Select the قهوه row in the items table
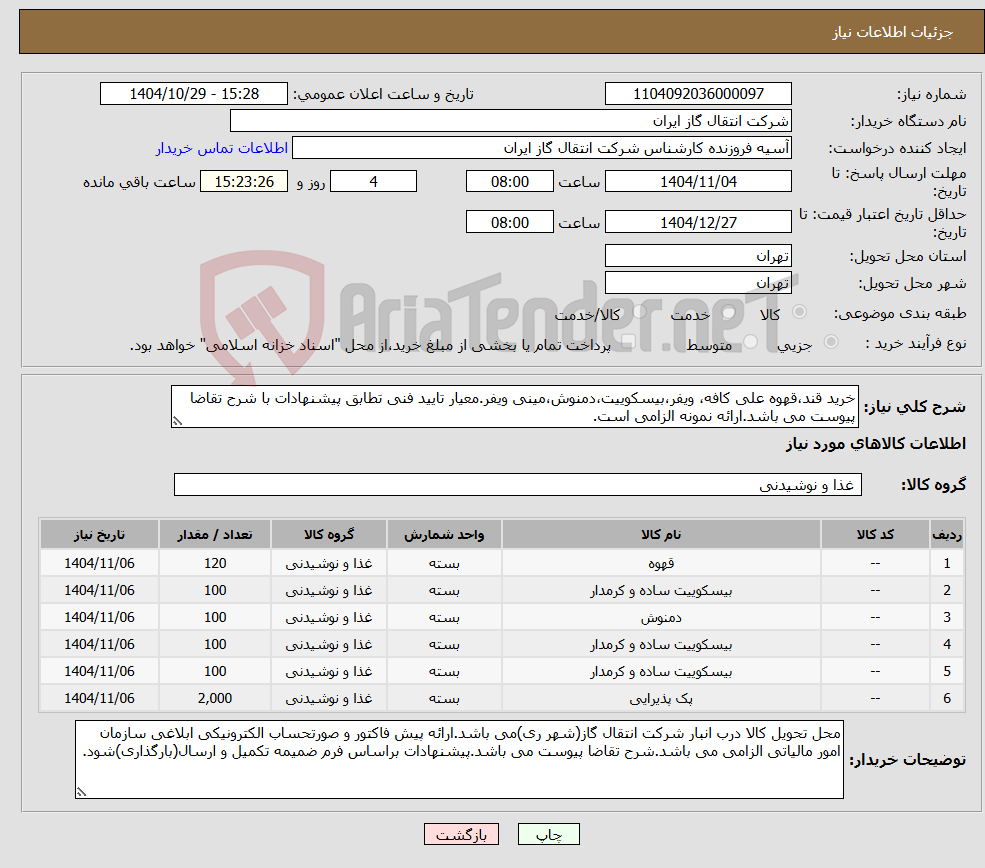This screenshot has height=868, width=985. point(500,562)
